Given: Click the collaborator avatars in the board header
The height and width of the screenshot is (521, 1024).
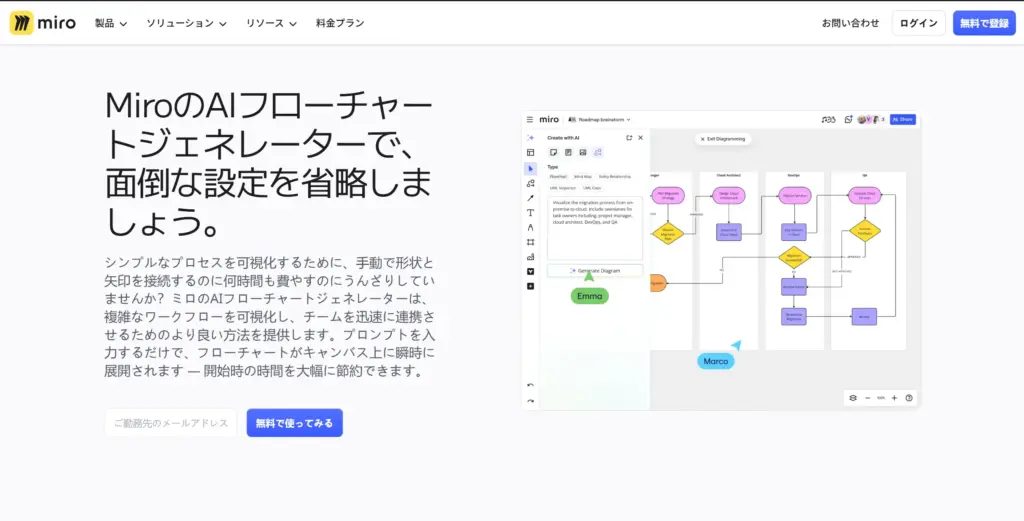Looking at the screenshot, I should (871, 119).
